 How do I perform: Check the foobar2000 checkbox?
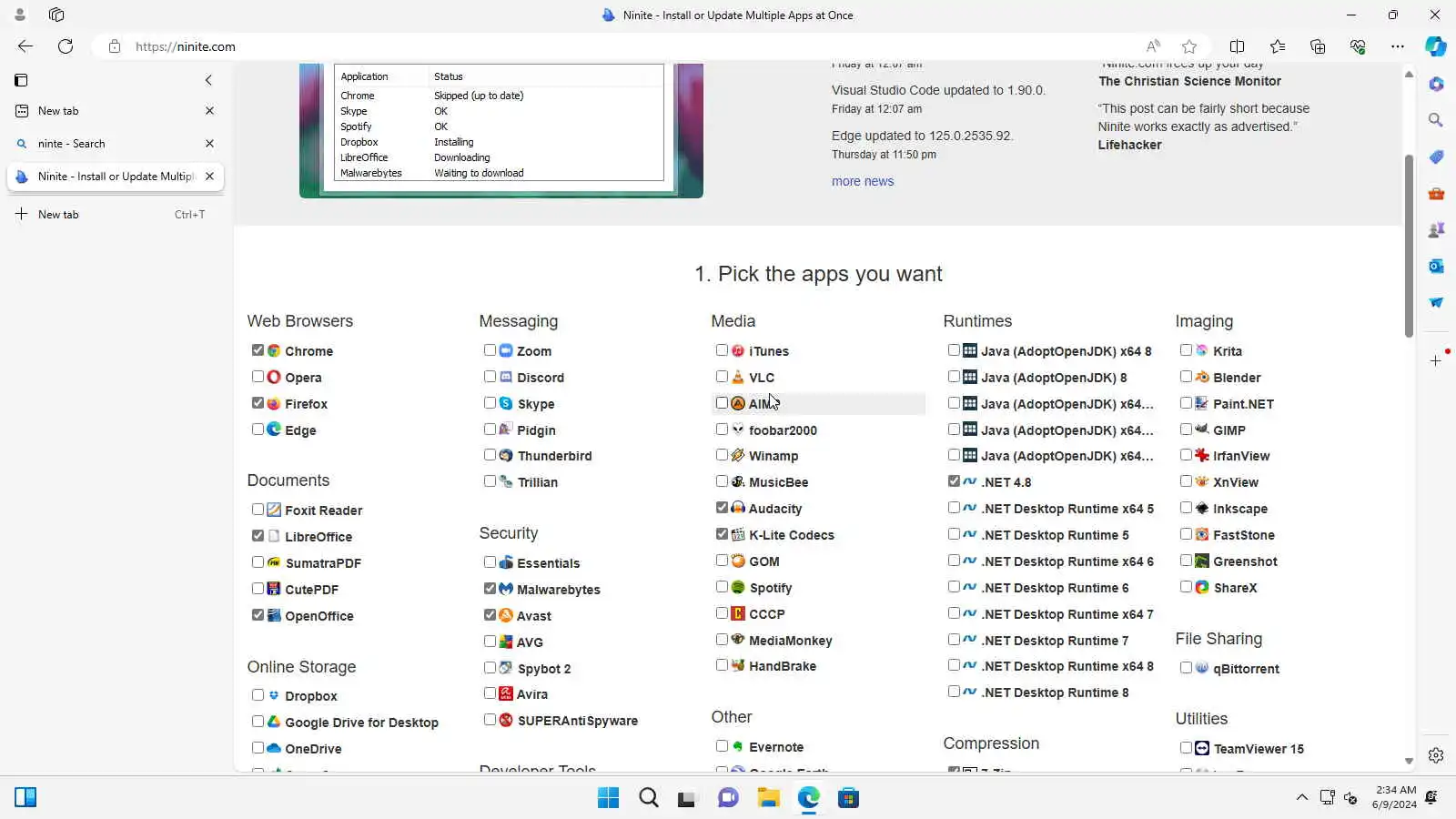pos(722,429)
